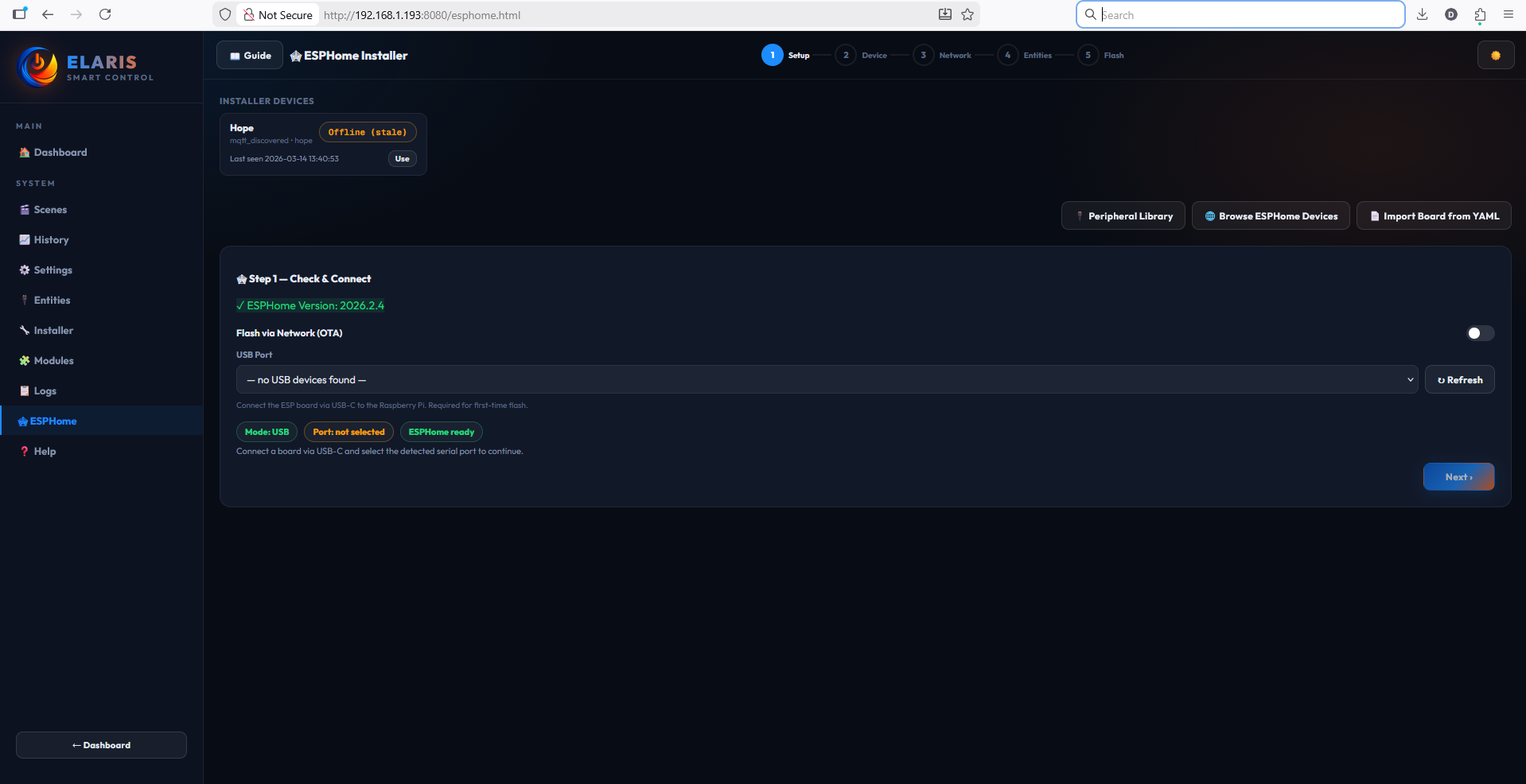
Task: Use the Hope installer device
Action: 401,158
